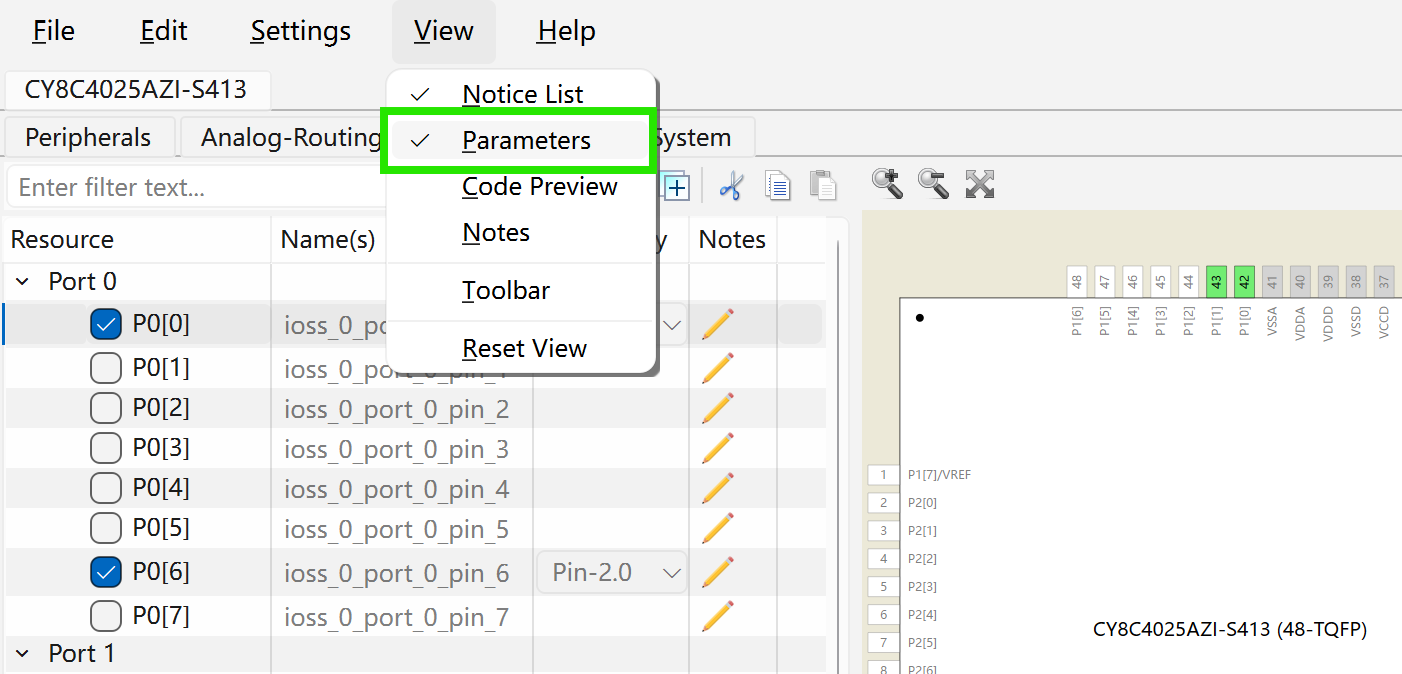
Task: Edit notes pencil for P0[6]
Action: coord(718,572)
